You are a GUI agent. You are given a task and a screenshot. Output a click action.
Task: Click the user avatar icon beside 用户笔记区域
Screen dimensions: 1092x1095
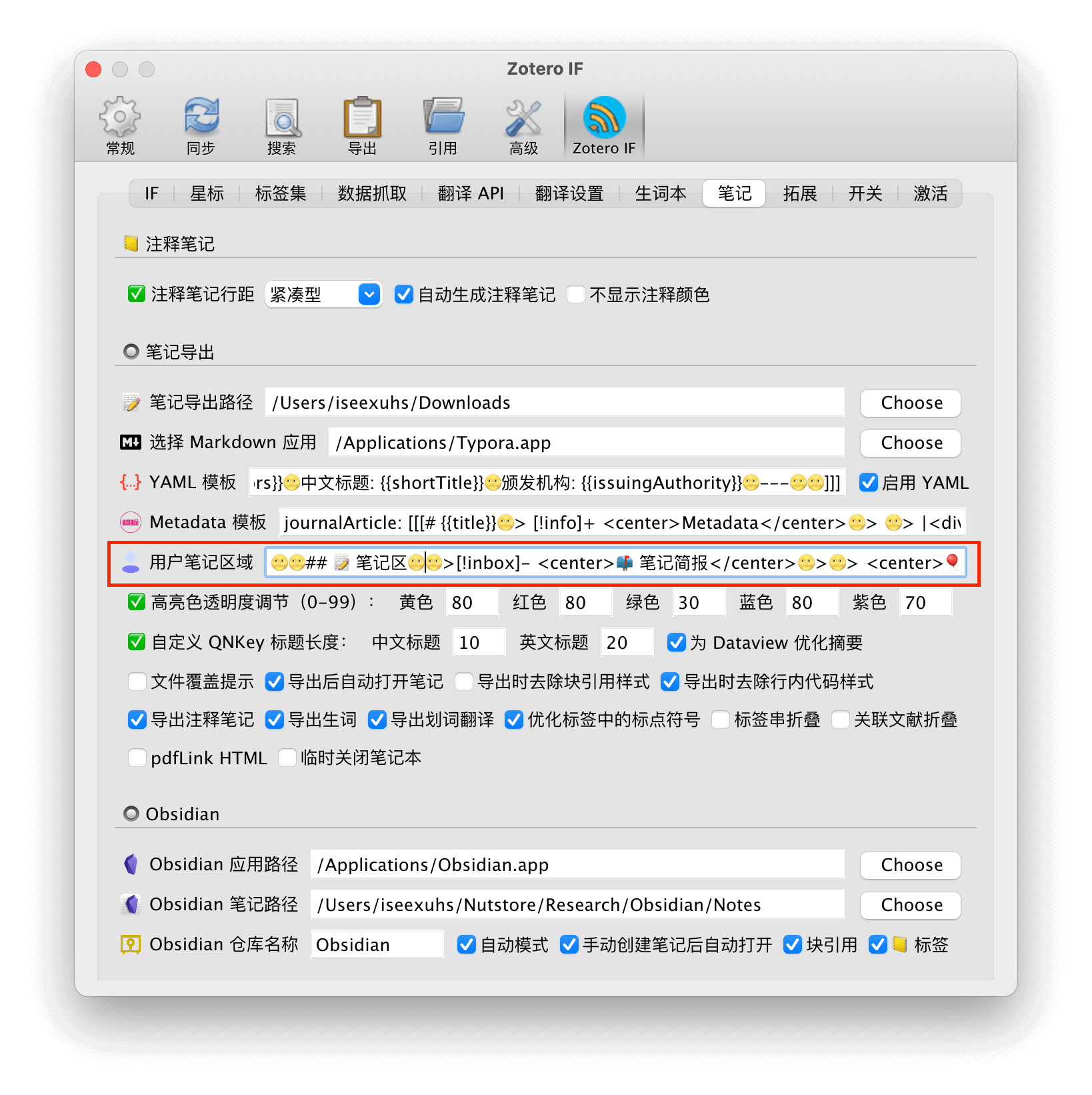131,562
